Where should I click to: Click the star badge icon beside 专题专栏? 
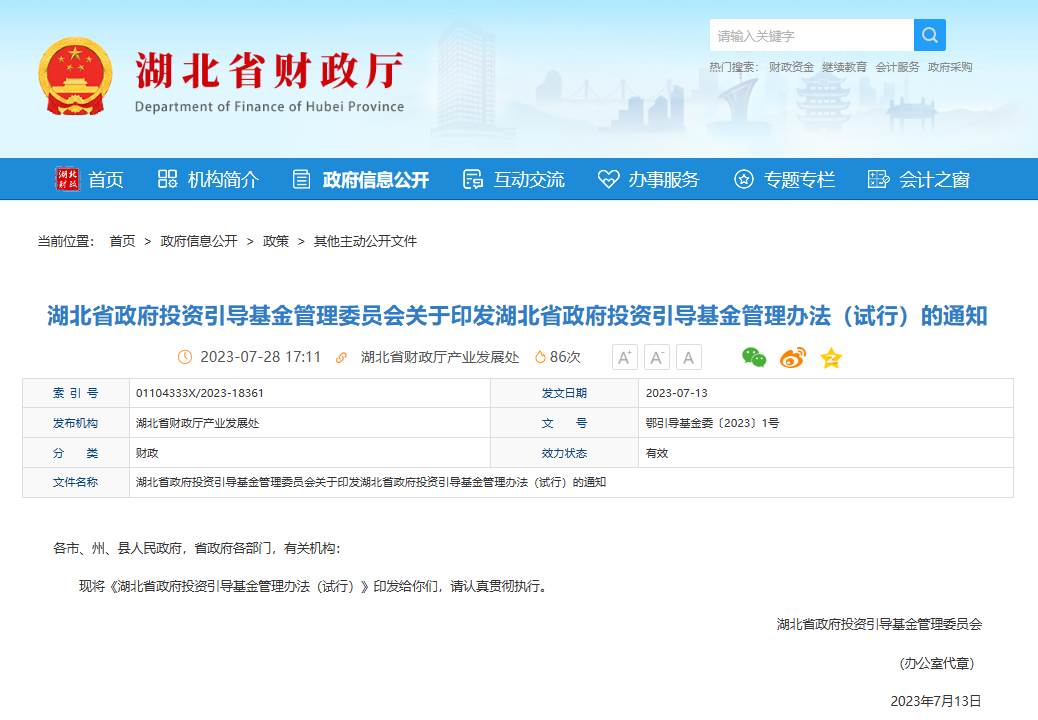(743, 179)
